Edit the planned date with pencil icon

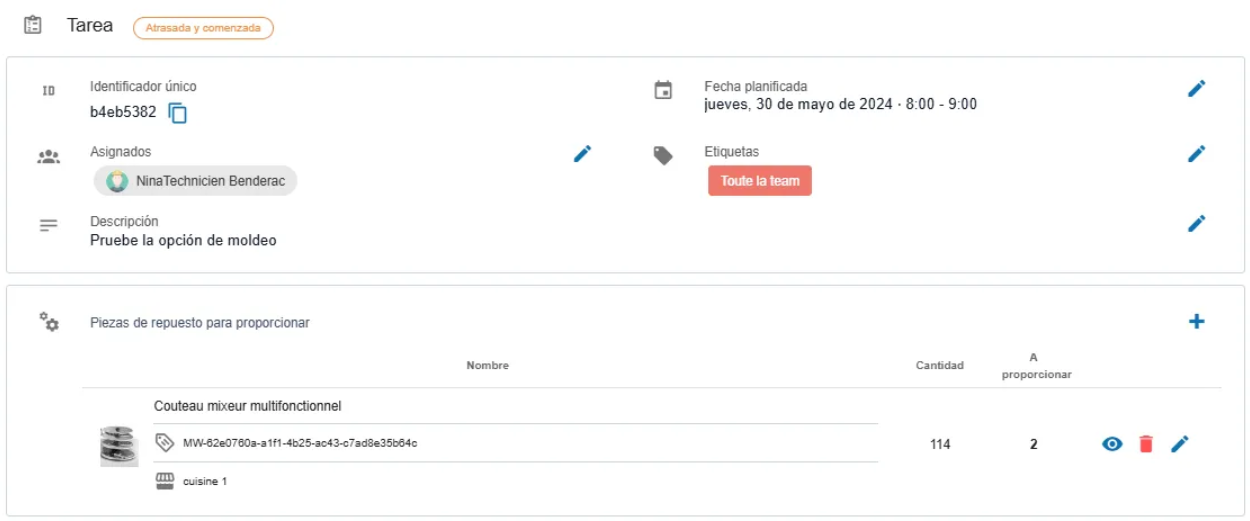pos(1196,89)
